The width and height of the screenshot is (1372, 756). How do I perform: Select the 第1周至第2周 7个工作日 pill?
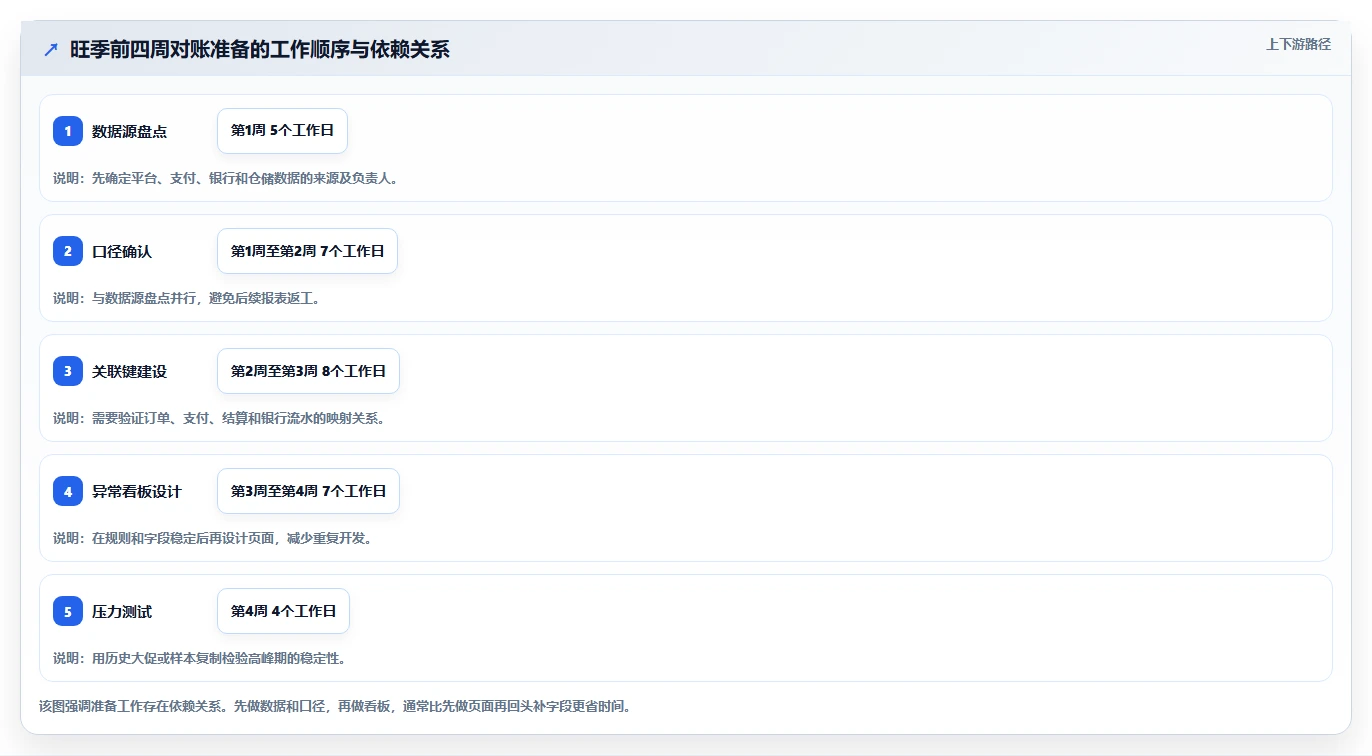[x=307, y=251]
